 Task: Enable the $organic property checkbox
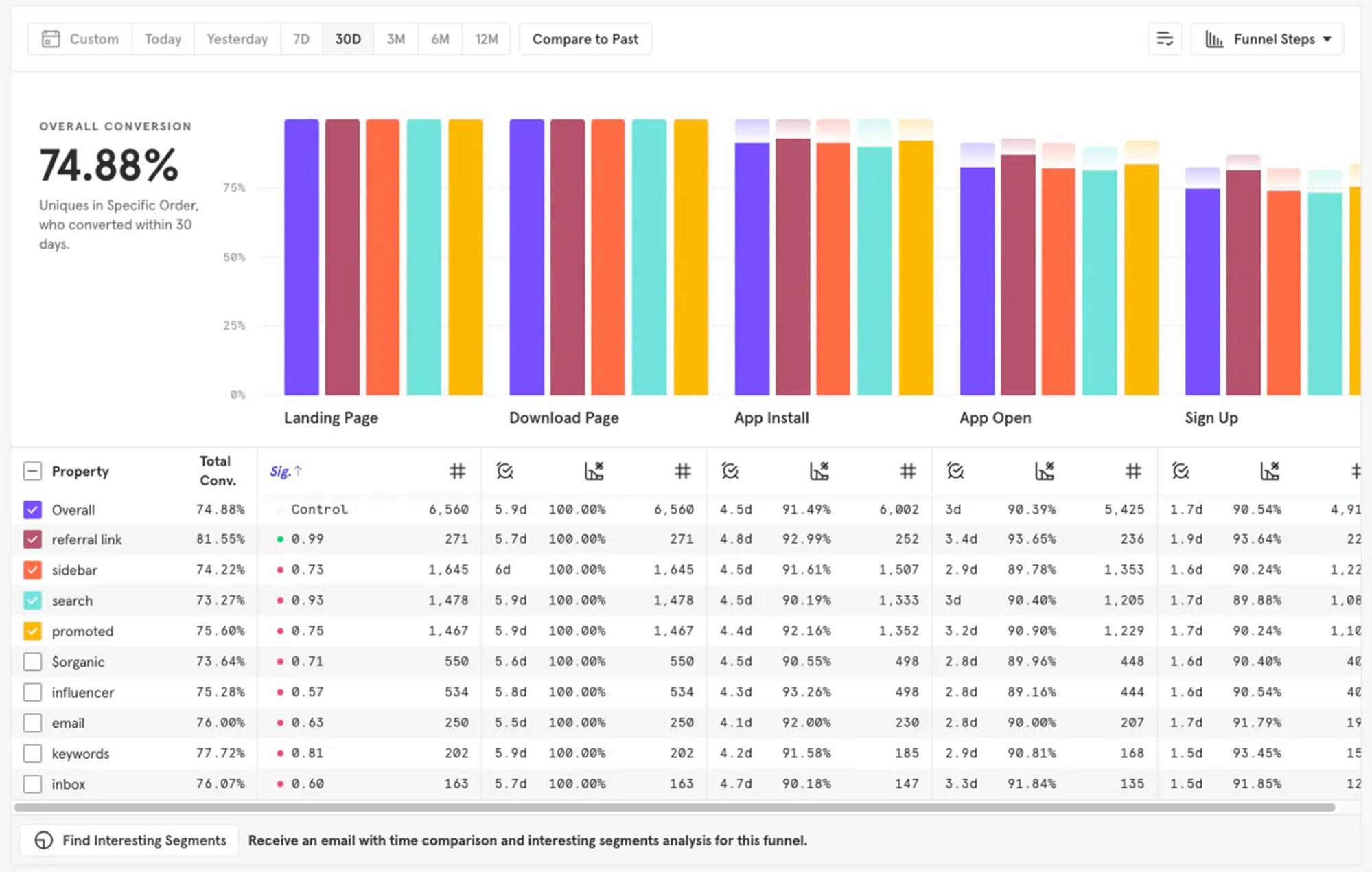(32, 661)
